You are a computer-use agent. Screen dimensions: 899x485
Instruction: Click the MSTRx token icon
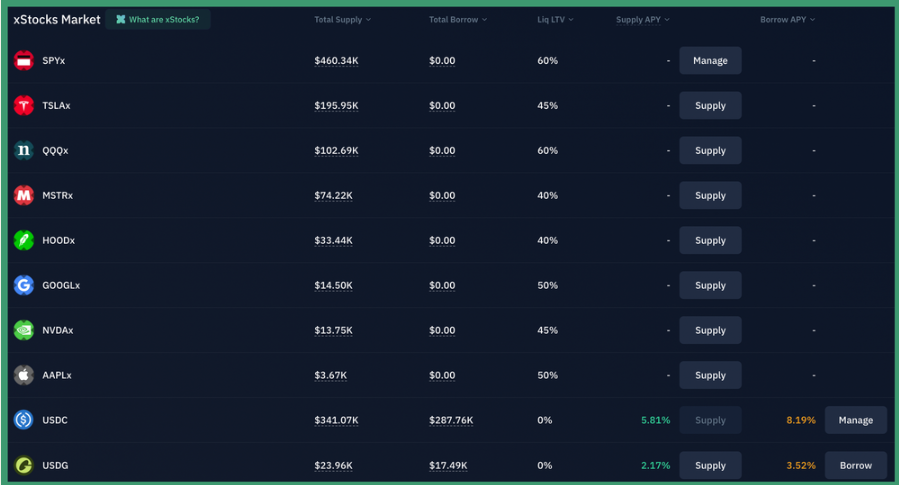pyautogui.click(x=24, y=196)
